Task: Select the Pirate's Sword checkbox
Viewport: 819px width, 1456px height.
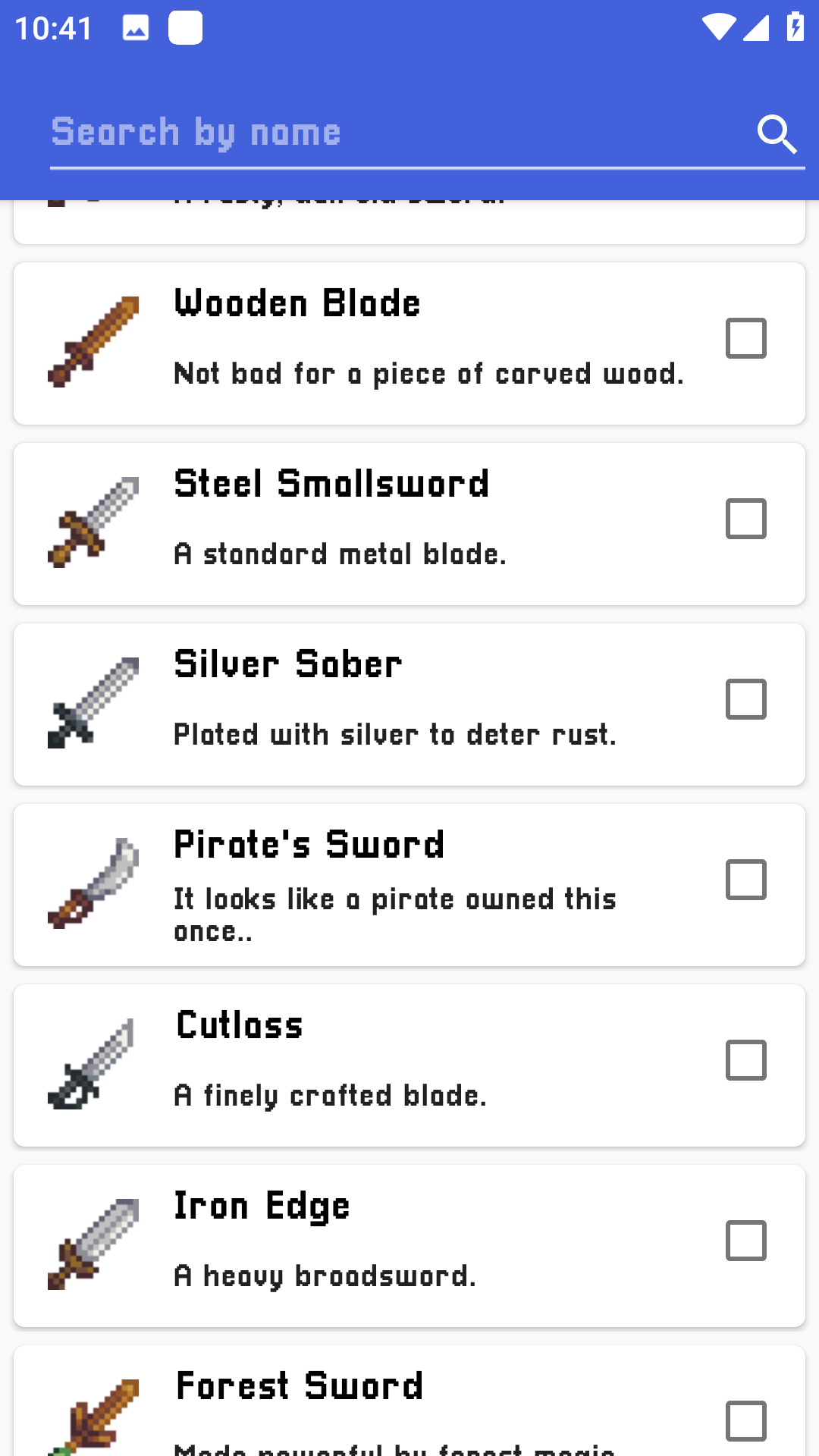Action: 746,880
